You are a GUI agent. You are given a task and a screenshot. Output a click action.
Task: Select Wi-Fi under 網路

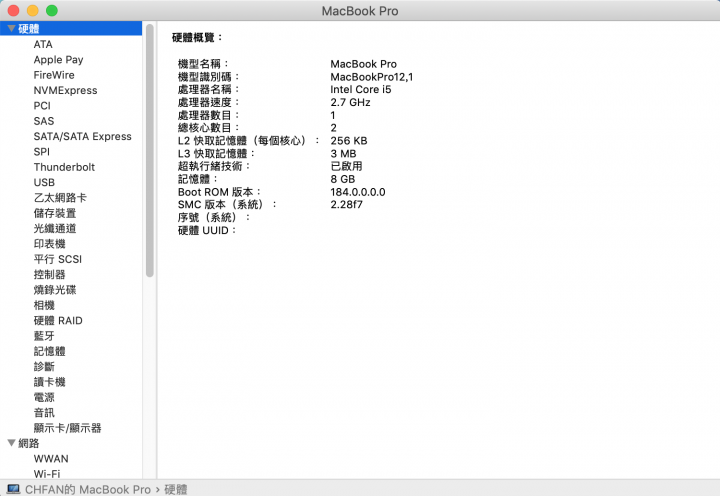click(47, 473)
